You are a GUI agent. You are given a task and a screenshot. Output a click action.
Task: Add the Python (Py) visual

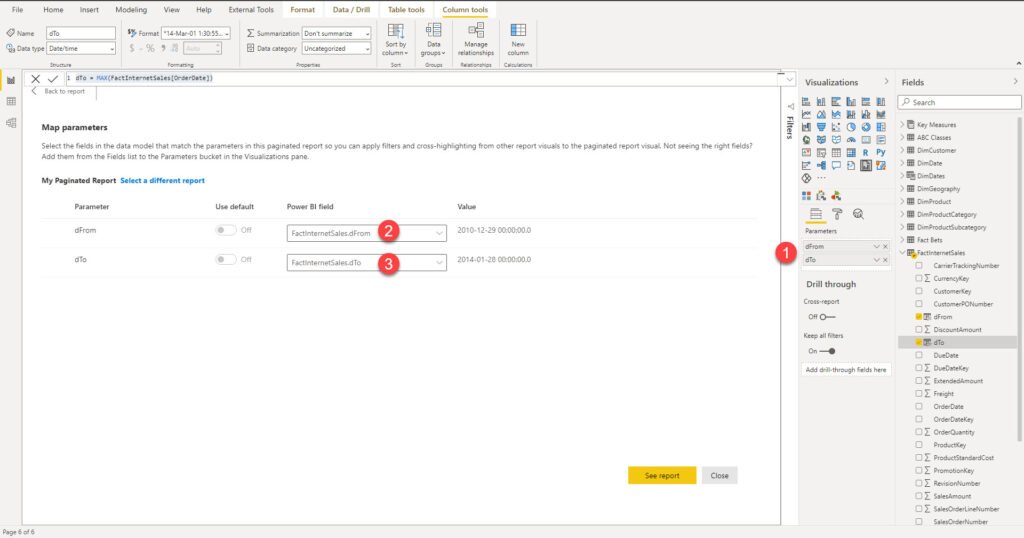(x=881, y=152)
